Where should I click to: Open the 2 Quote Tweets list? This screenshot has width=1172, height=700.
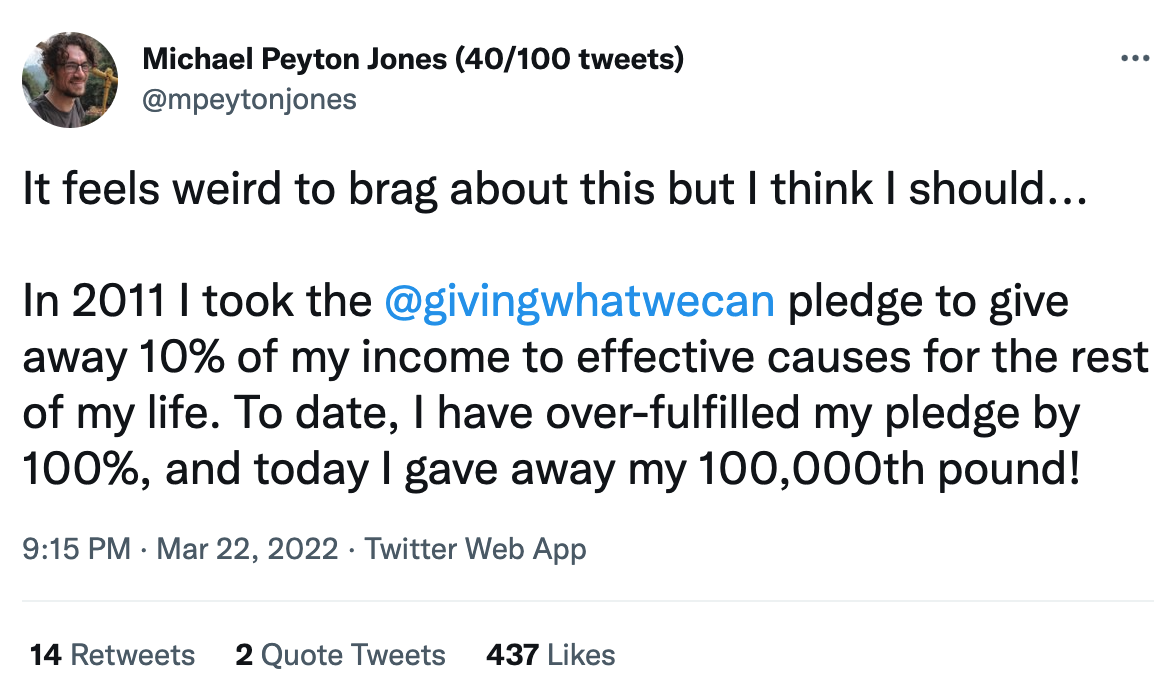(340, 655)
